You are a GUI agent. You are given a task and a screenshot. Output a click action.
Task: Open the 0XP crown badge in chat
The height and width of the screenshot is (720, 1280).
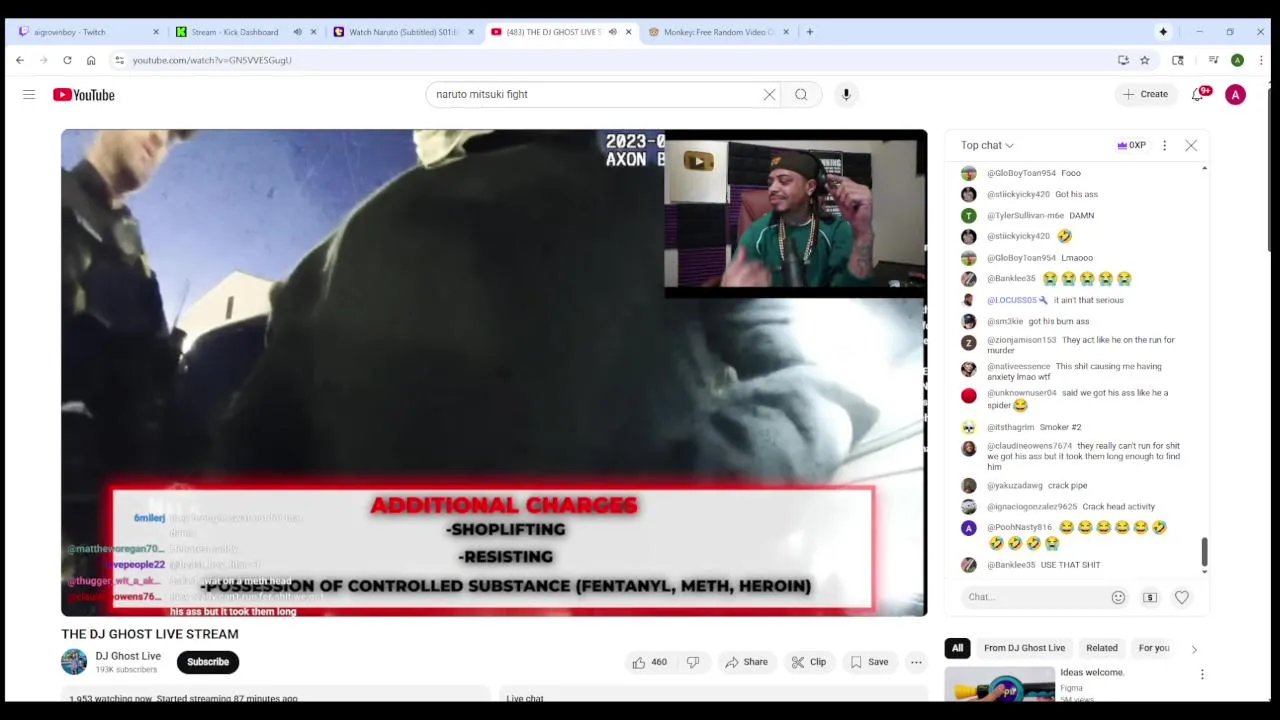point(1130,145)
